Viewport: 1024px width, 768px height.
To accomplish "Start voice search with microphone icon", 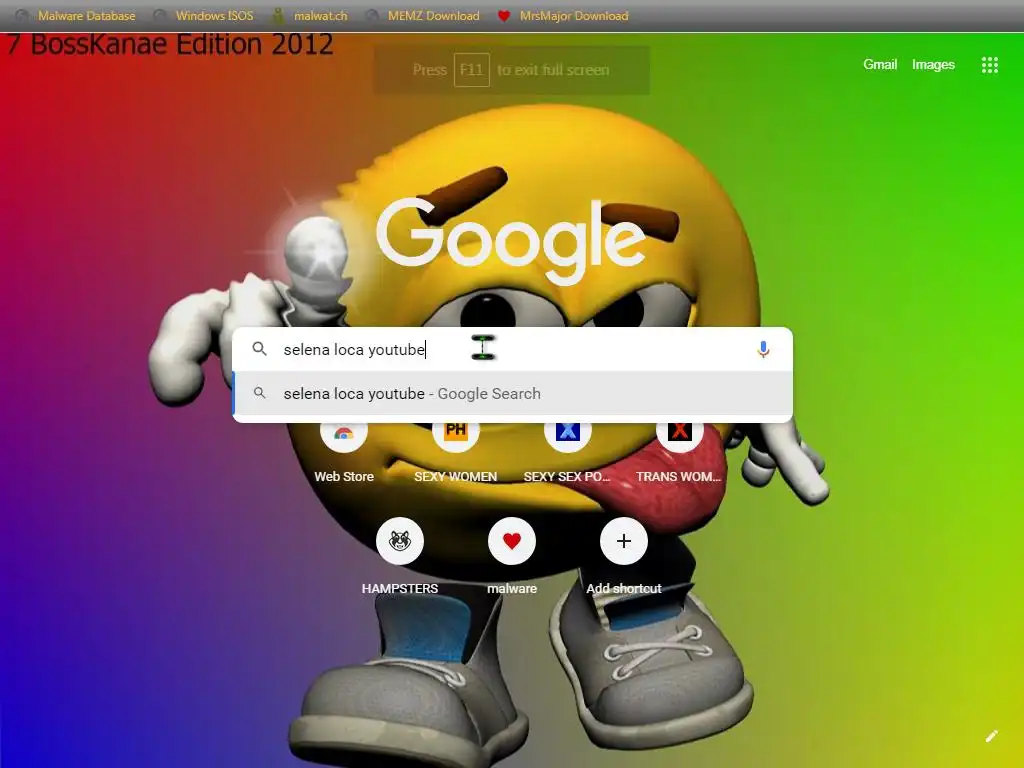I will pyautogui.click(x=763, y=349).
